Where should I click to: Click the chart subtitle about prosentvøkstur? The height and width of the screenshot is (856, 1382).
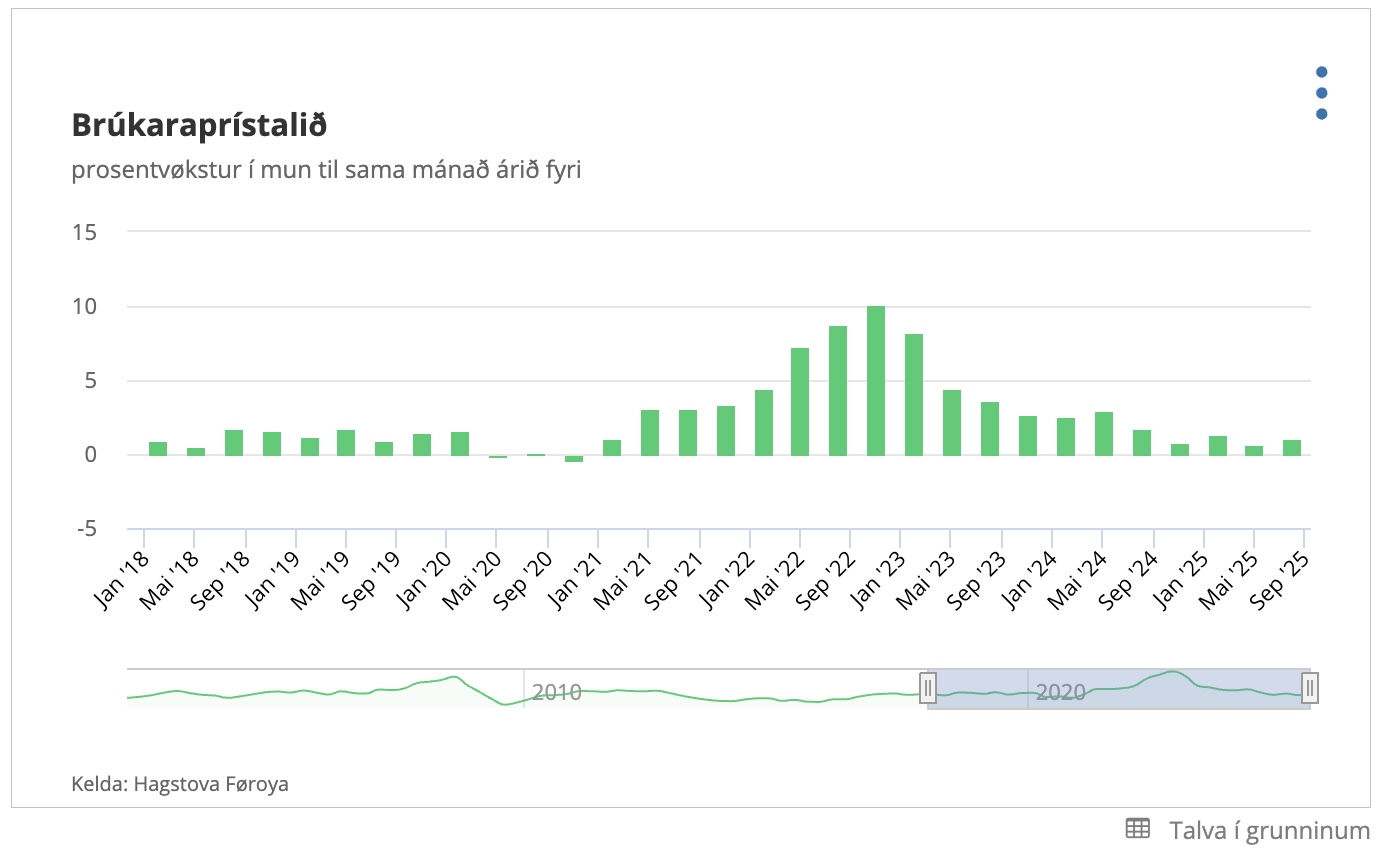(326, 170)
